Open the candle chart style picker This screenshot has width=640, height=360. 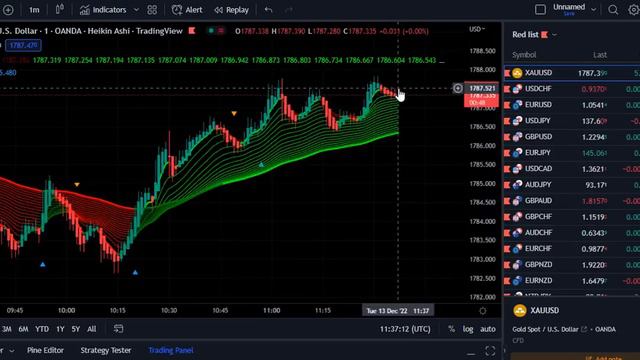(60, 9)
